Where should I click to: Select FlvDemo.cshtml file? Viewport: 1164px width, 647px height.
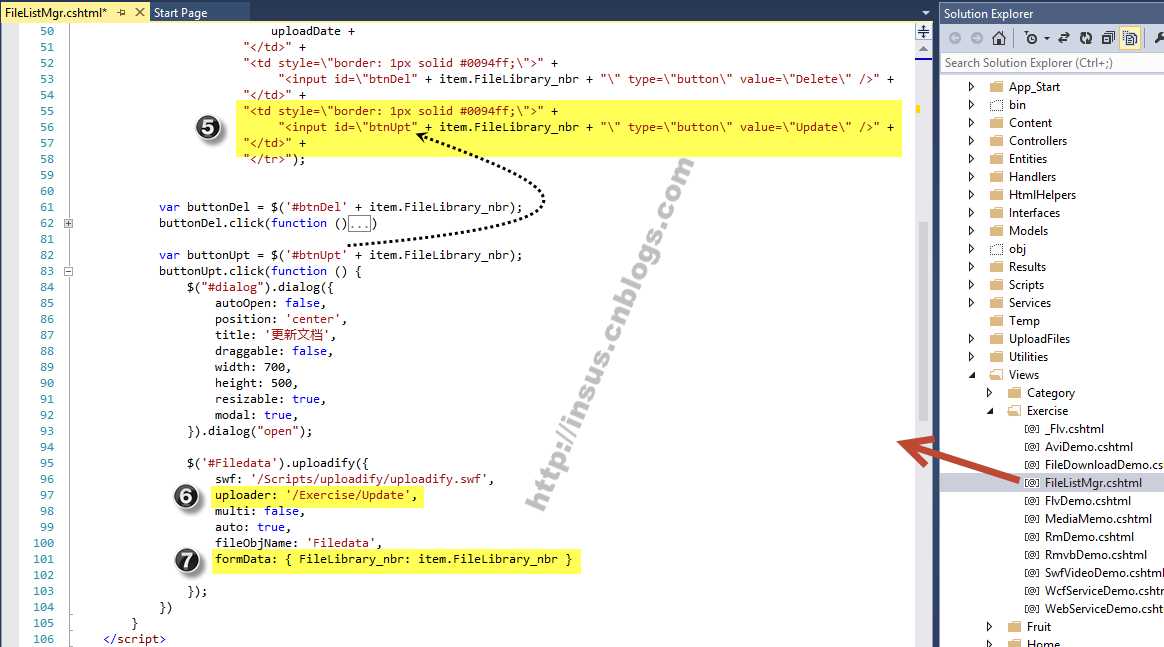pos(1088,501)
